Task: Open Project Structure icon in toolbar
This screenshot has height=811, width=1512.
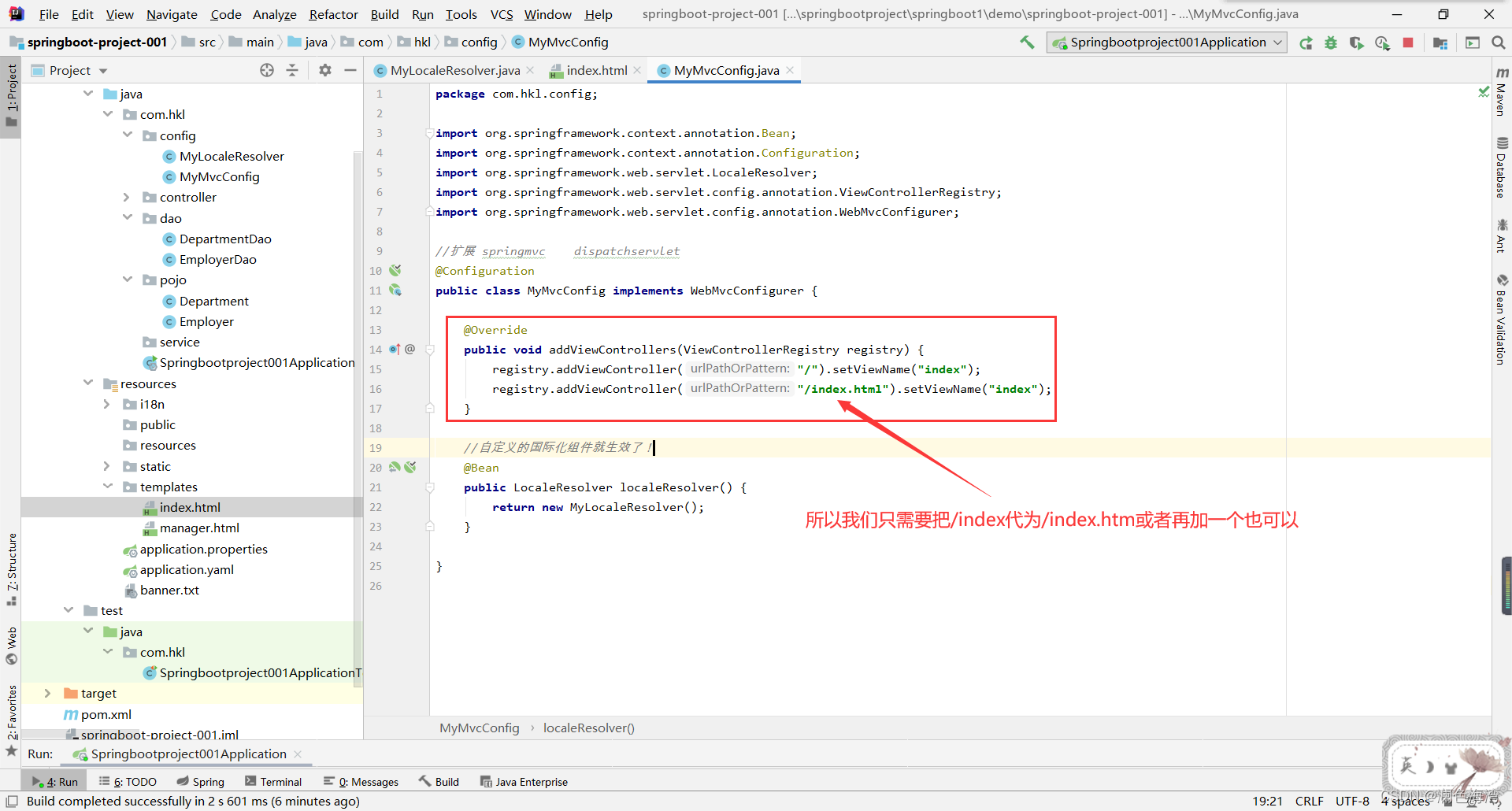Action: pos(1440,43)
